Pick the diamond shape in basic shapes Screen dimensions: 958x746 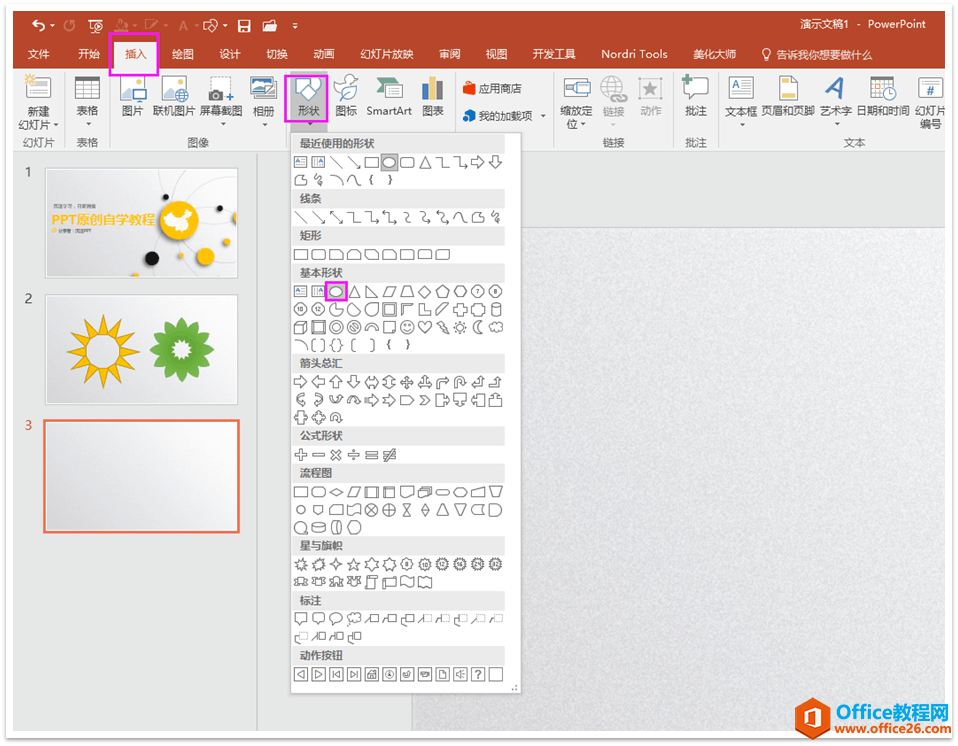(x=425, y=292)
